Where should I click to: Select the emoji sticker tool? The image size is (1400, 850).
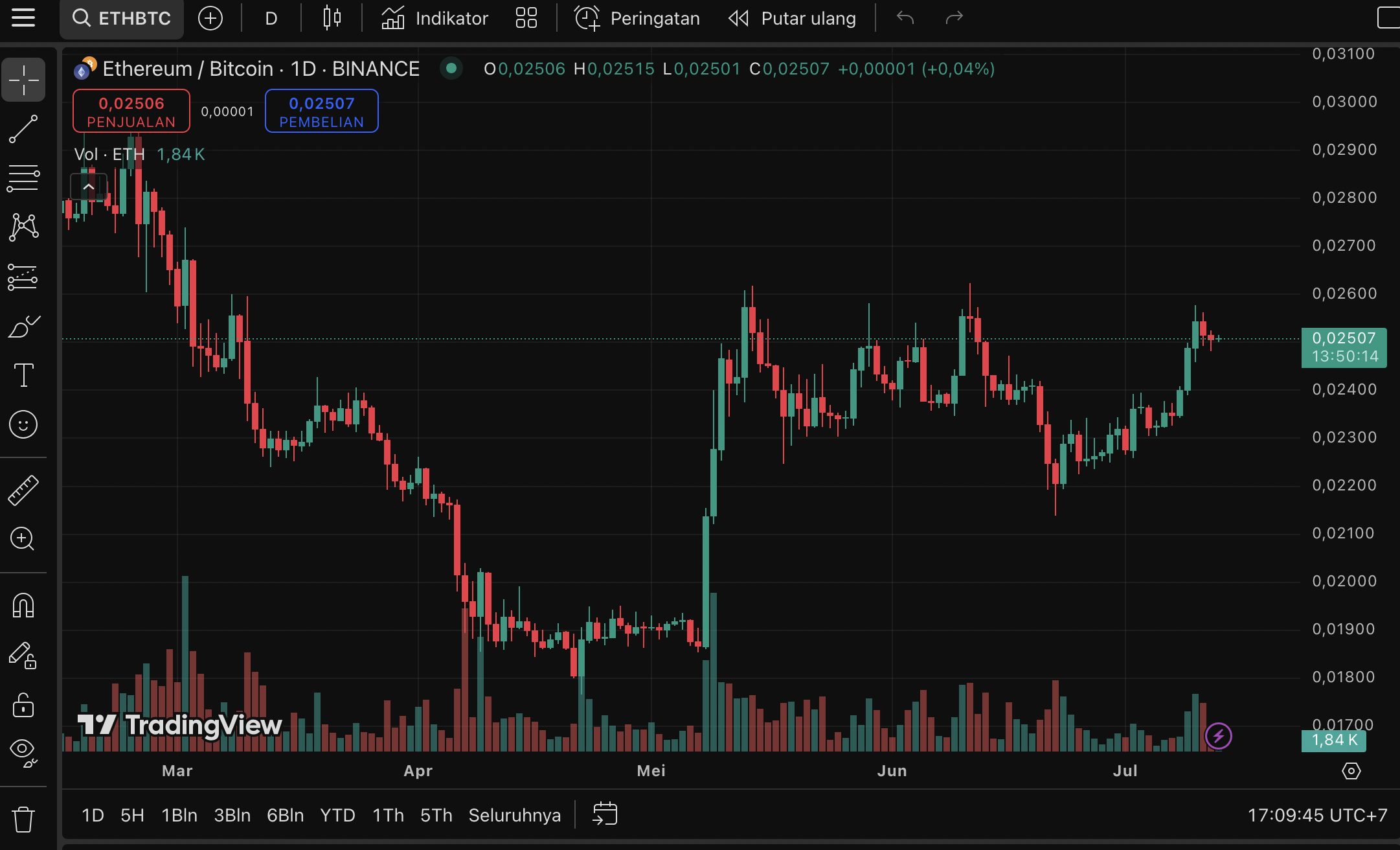pos(23,425)
